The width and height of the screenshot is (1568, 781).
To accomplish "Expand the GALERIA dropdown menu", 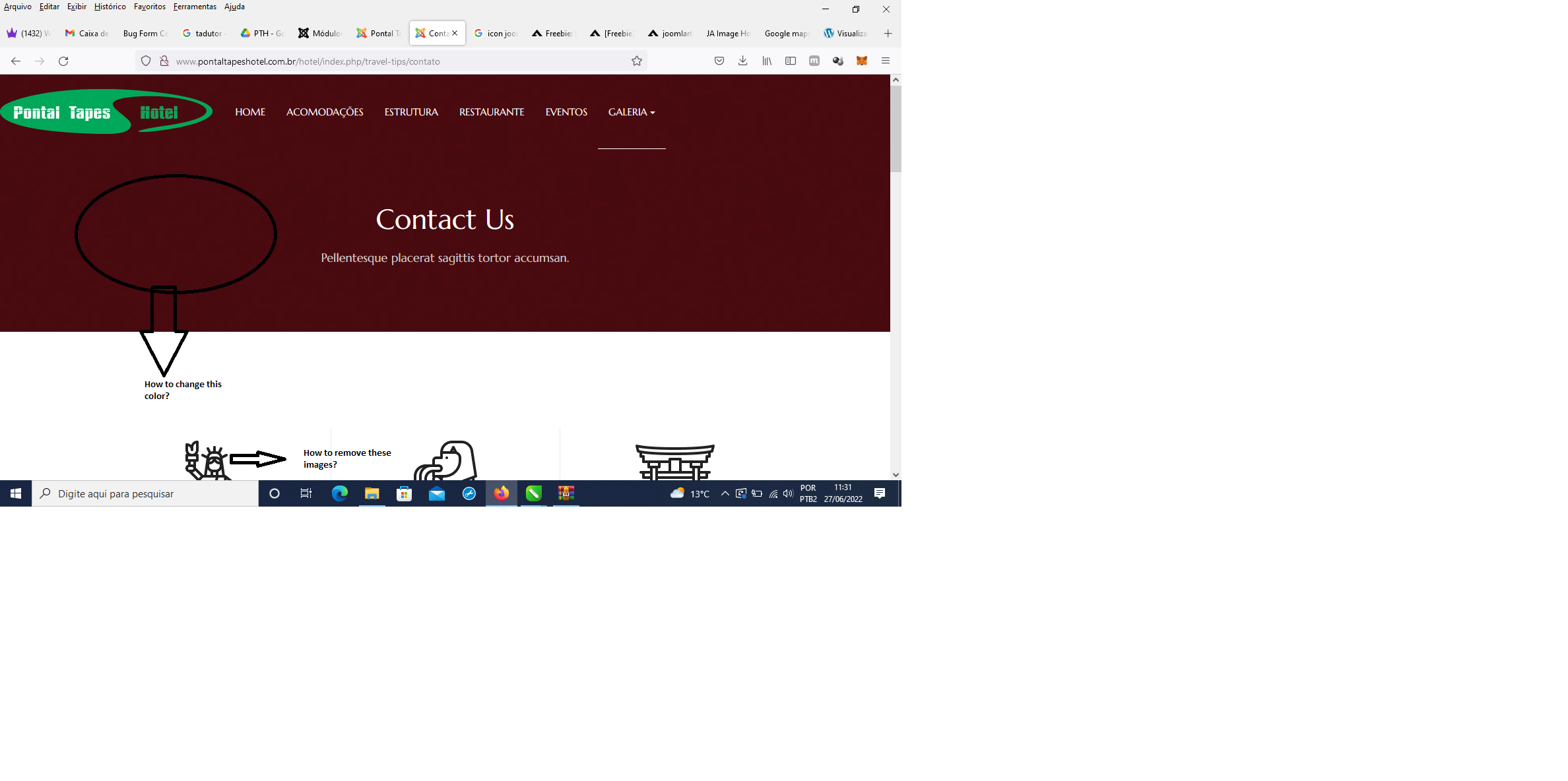I will 632,112.
